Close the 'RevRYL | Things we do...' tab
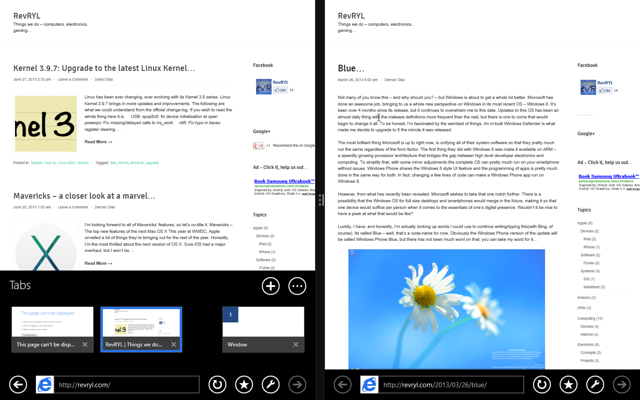The width and height of the screenshot is (640, 400). (x=173, y=344)
